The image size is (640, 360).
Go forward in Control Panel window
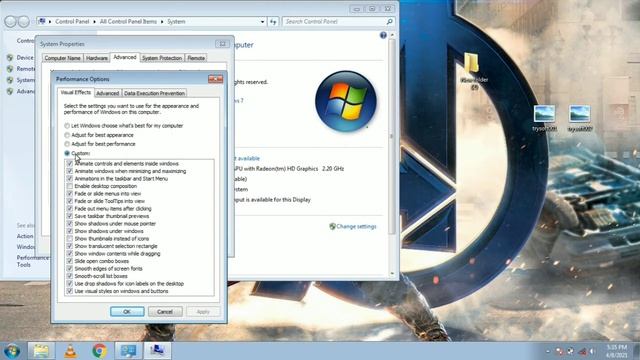click(x=24, y=22)
